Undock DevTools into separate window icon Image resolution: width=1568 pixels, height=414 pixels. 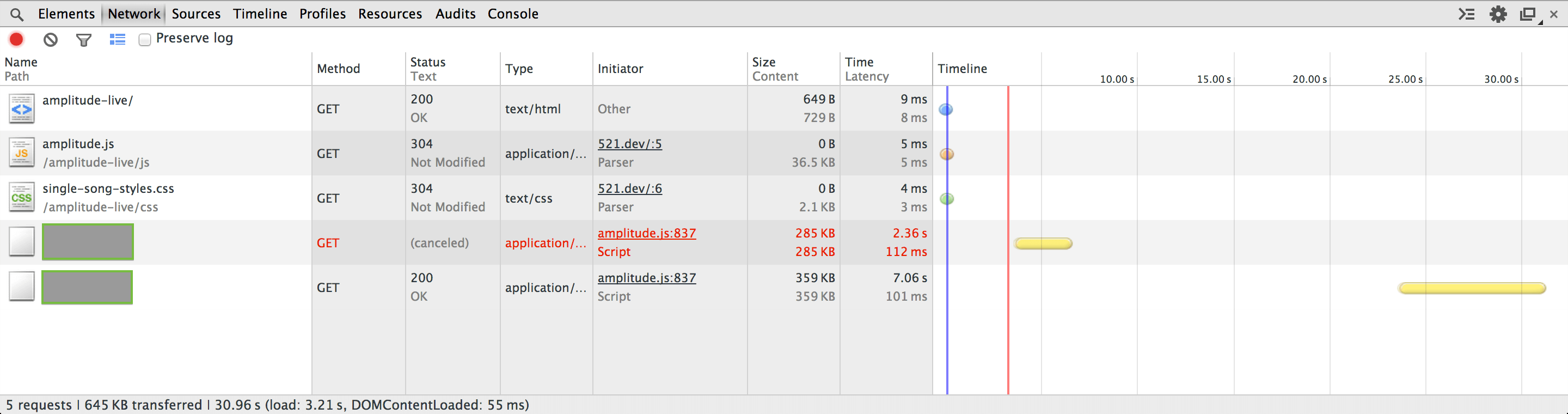pyautogui.click(x=1529, y=14)
